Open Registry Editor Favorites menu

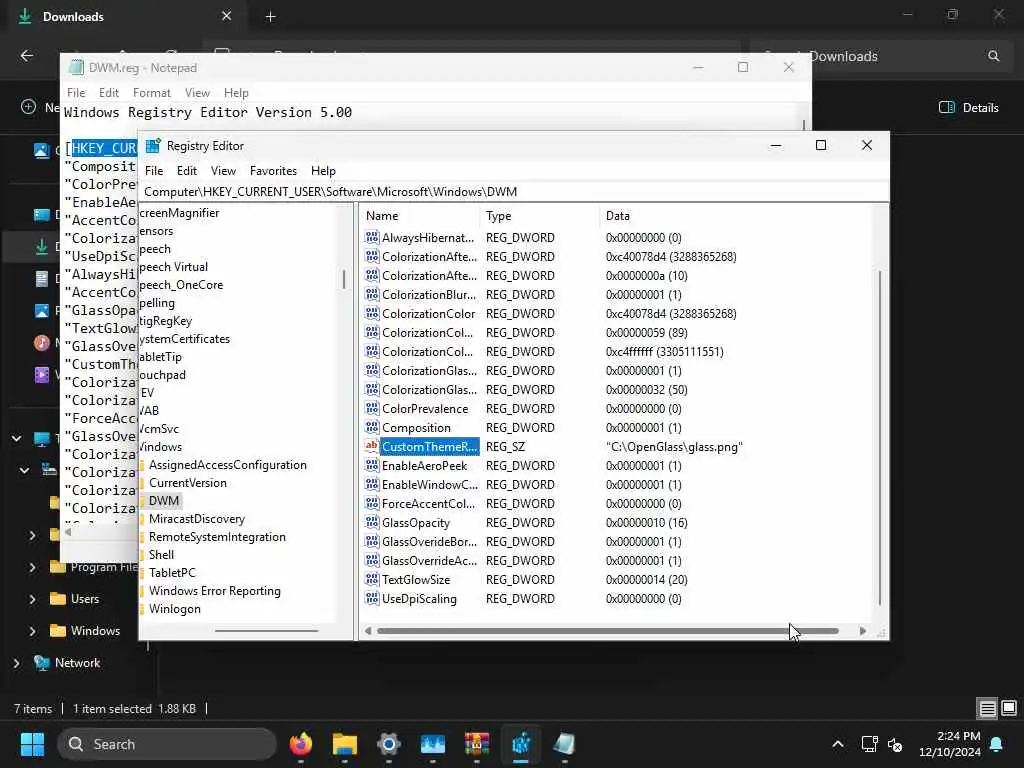coord(273,170)
